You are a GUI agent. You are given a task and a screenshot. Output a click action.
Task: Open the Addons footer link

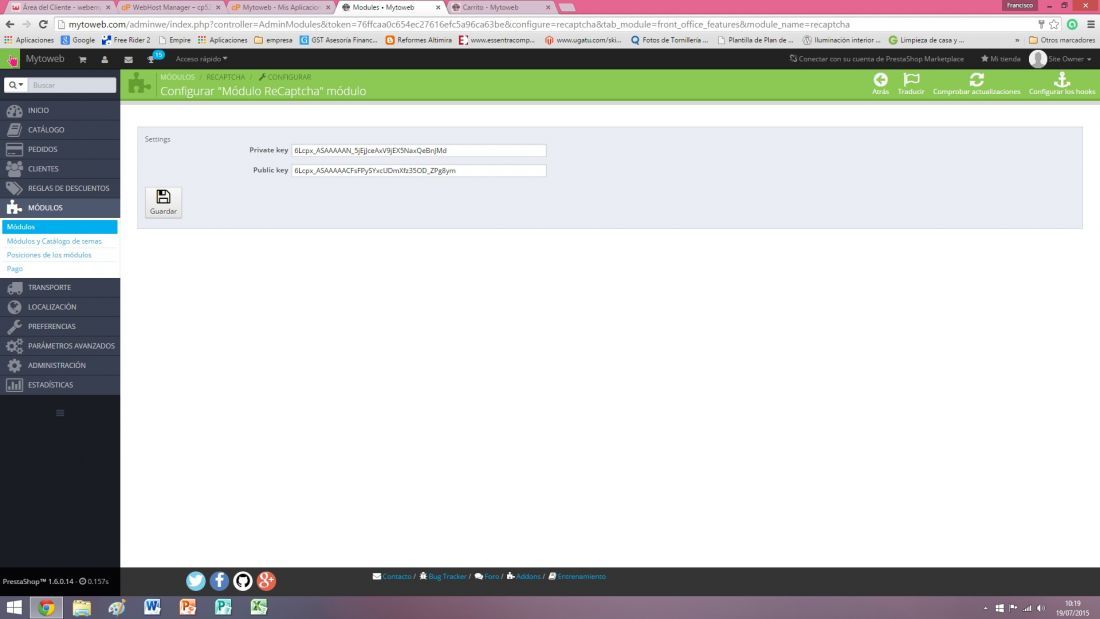tap(523, 576)
